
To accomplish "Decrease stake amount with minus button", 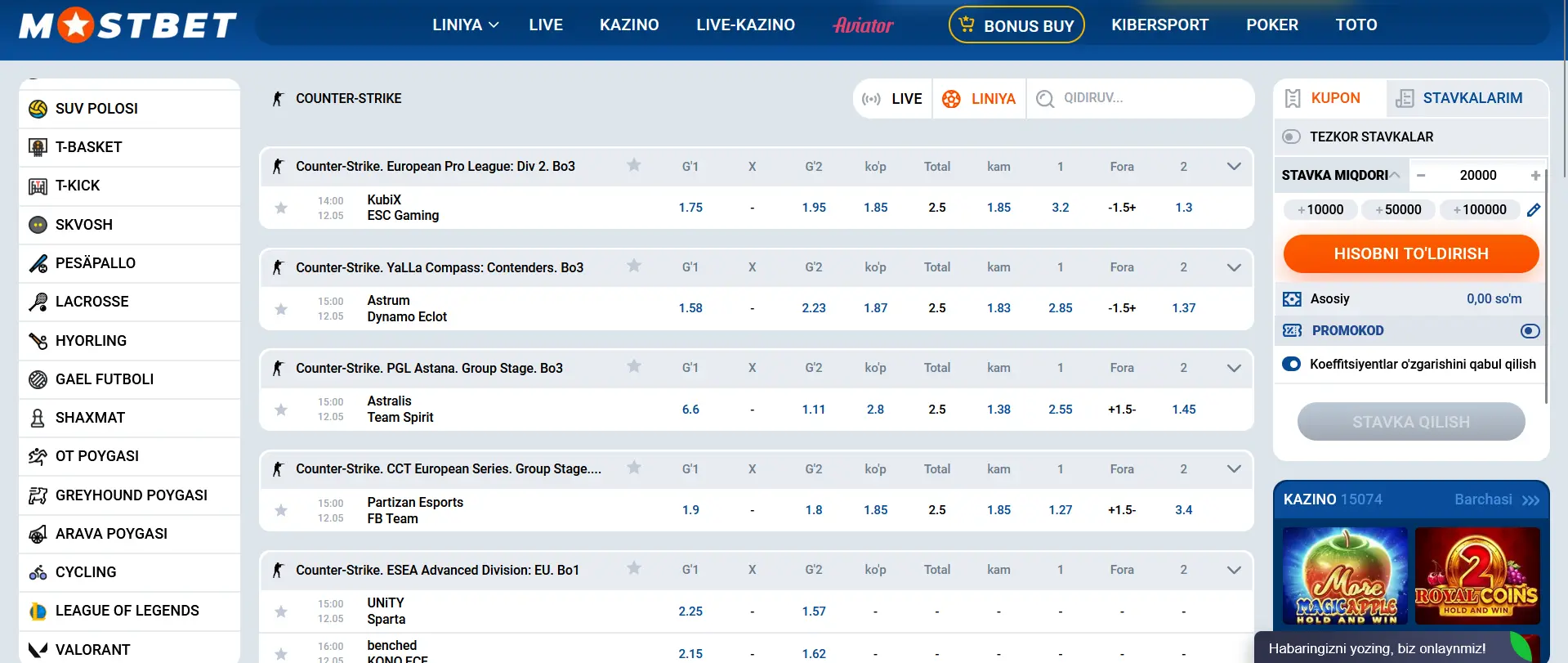I will pos(1421,175).
